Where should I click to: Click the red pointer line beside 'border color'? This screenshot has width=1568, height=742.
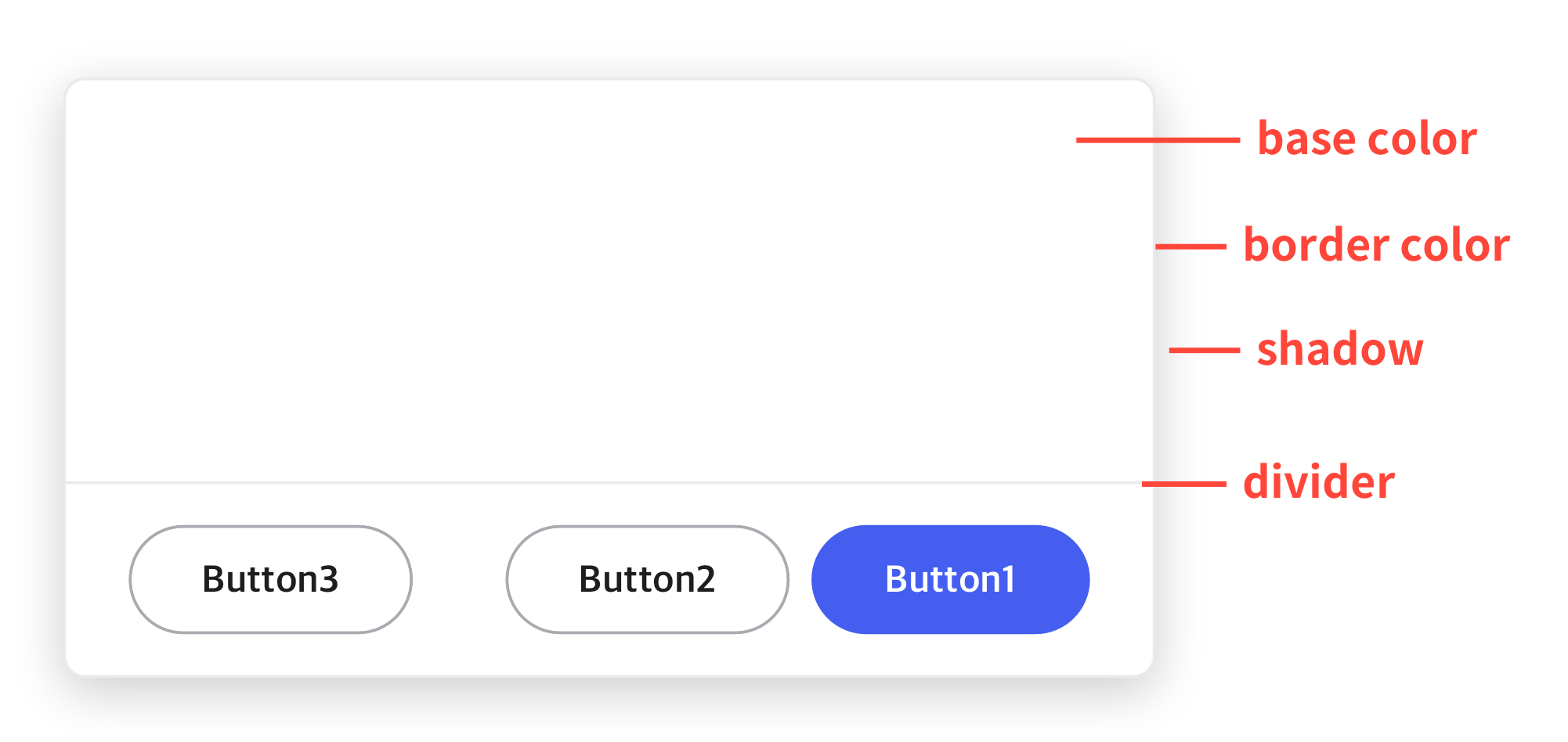tap(1190, 247)
